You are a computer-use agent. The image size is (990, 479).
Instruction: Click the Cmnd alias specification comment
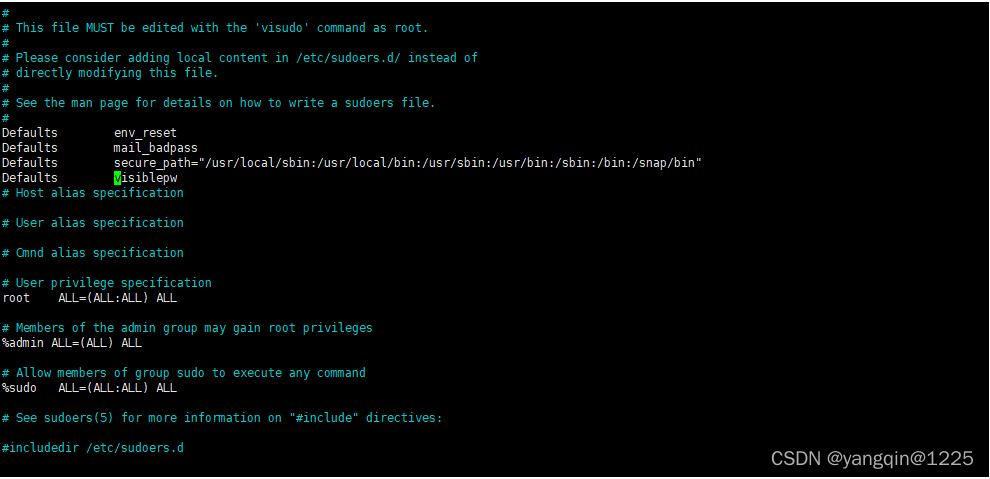(93, 253)
